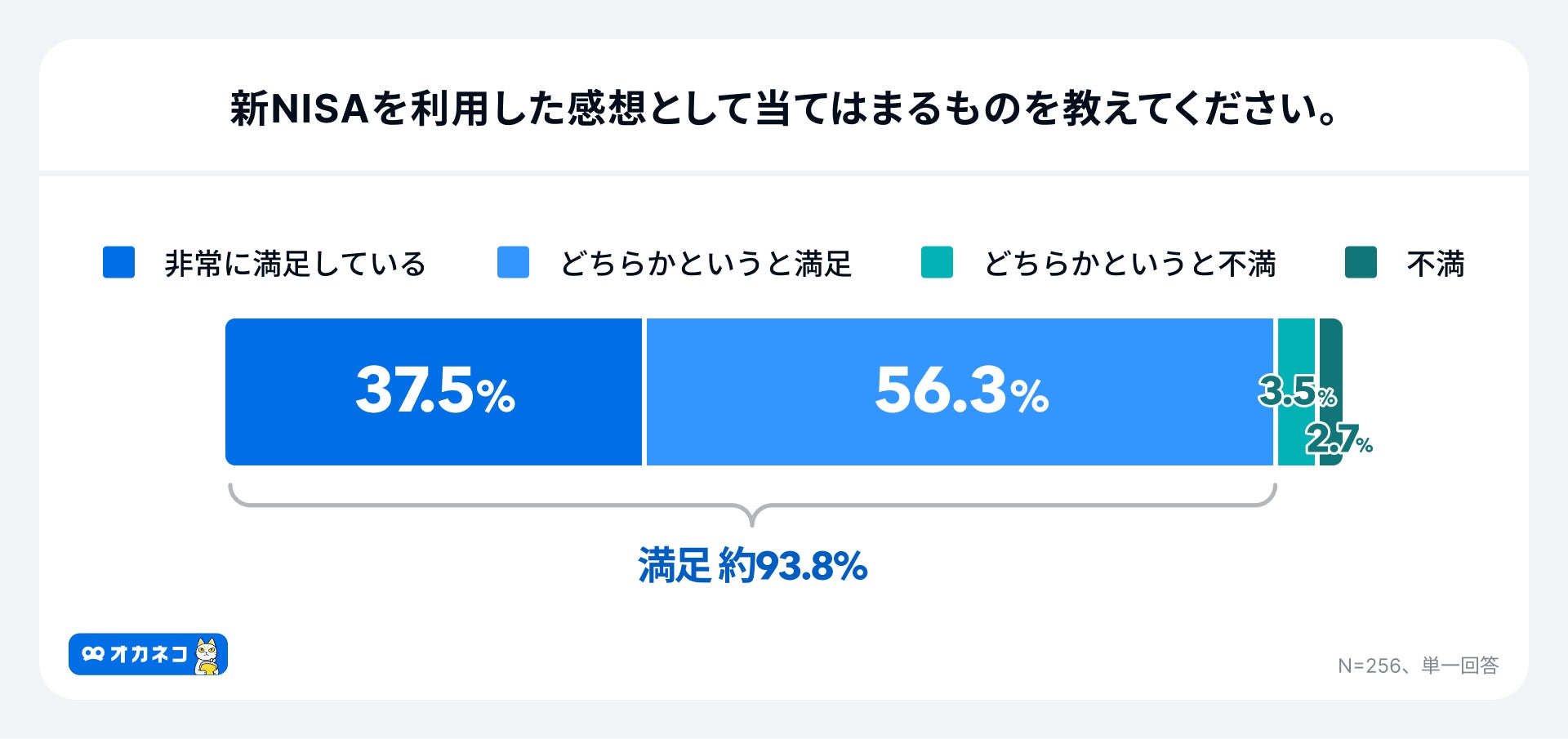Select the どちらかというと満足 legend color square
Viewport: 1568px width, 739px height.
513,263
